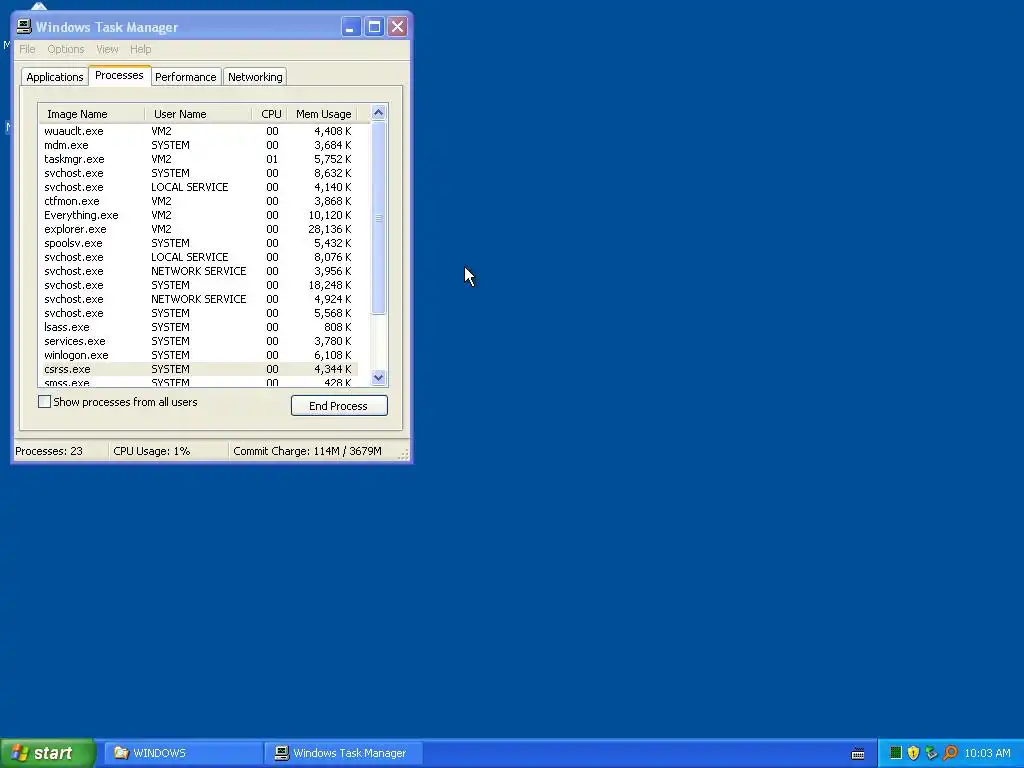Image resolution: width=1024 pixels, height=768 pixels.
Task: Select the services.exe process row
Action: click(199, 341)
